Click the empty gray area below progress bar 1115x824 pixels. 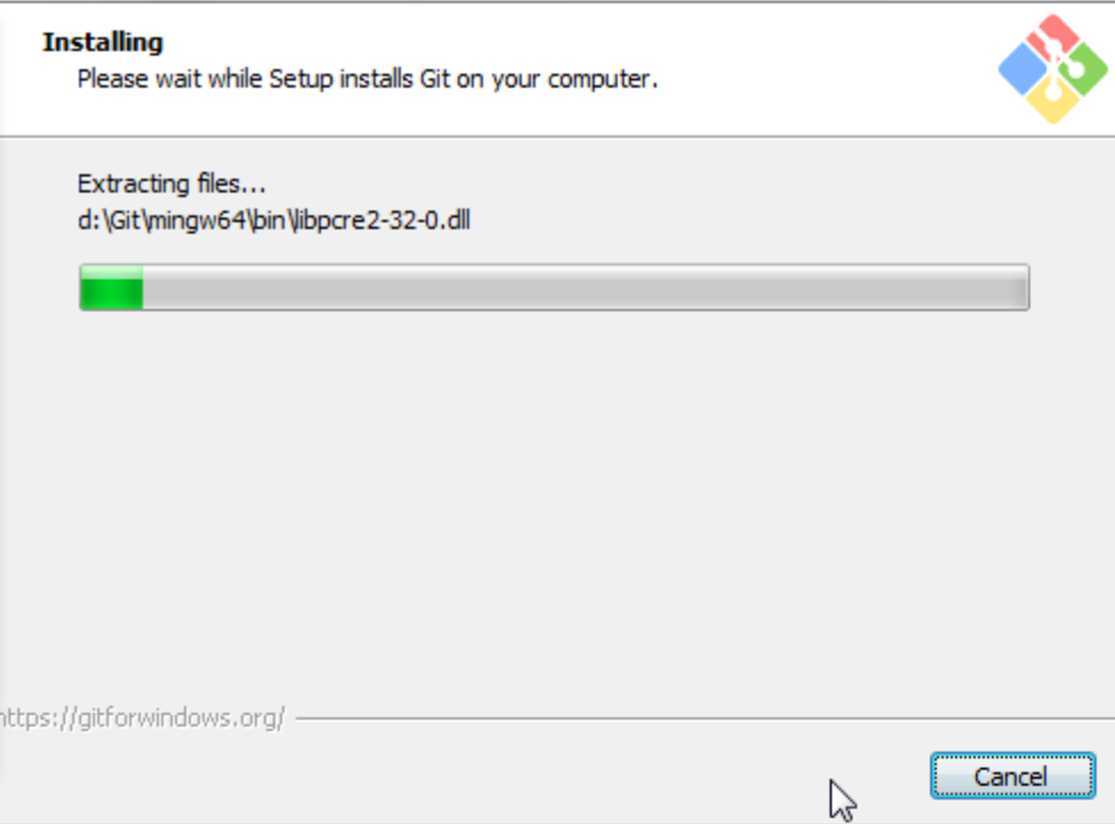tap(555, 498)
